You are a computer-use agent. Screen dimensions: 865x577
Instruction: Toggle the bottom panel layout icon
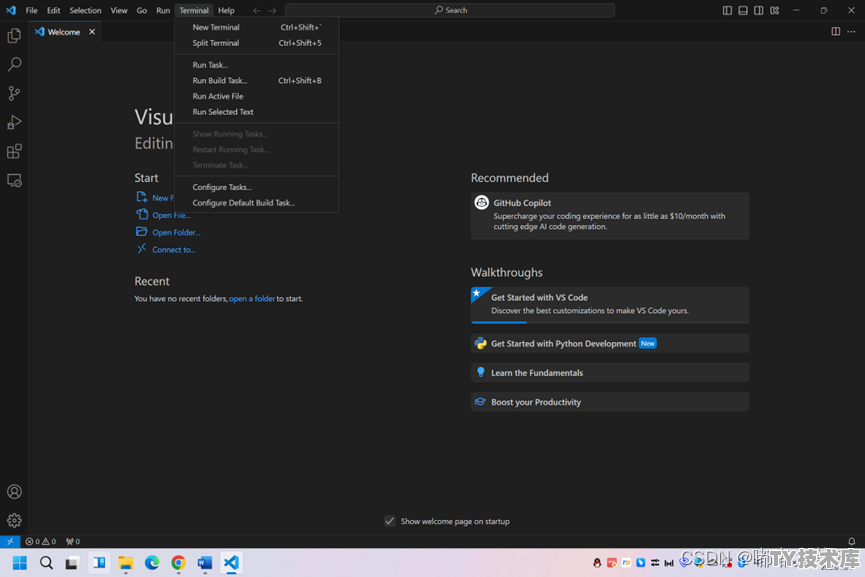[743, 10]
